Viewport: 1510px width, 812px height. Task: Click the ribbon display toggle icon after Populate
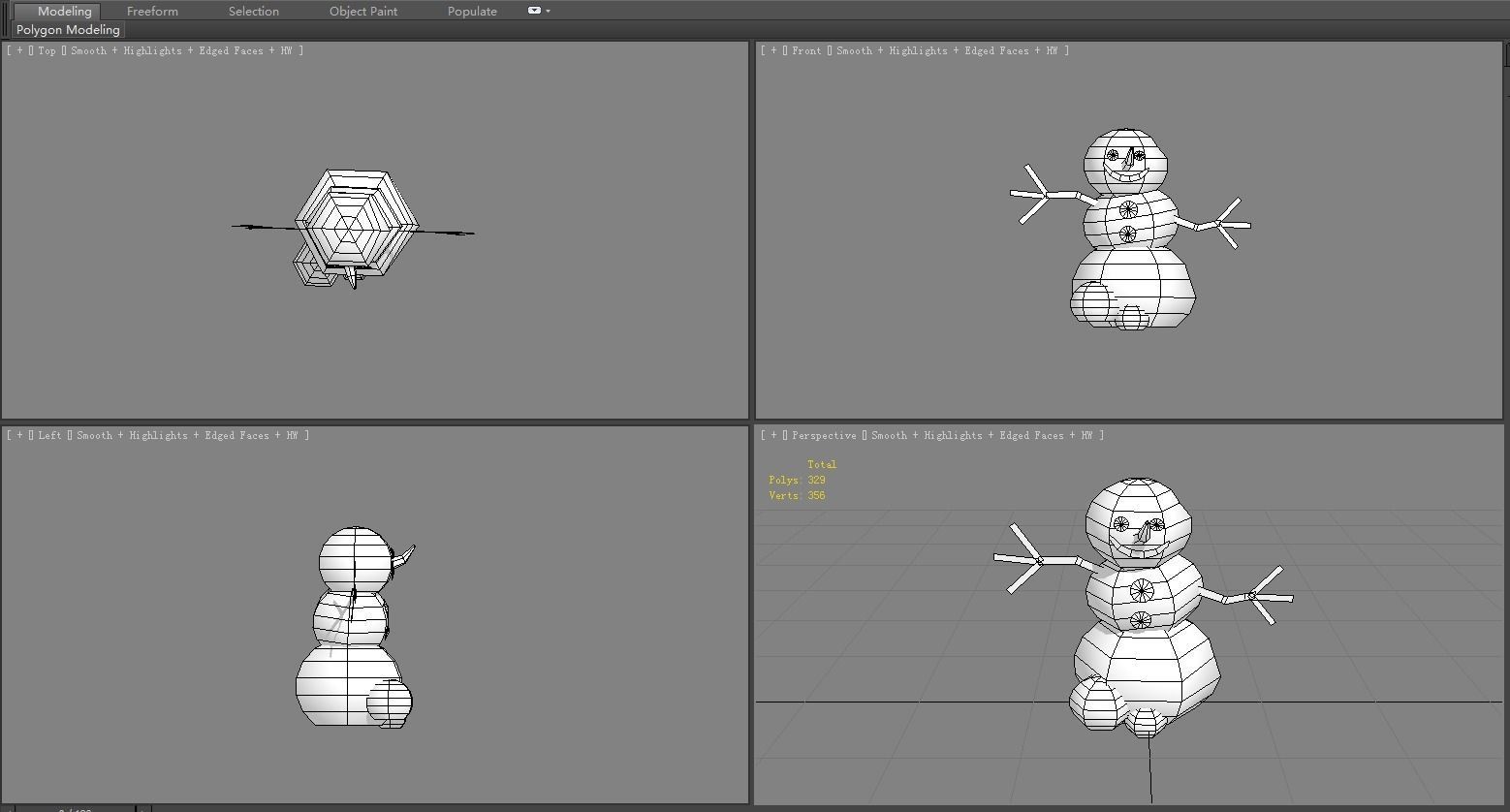coord(534,11)
